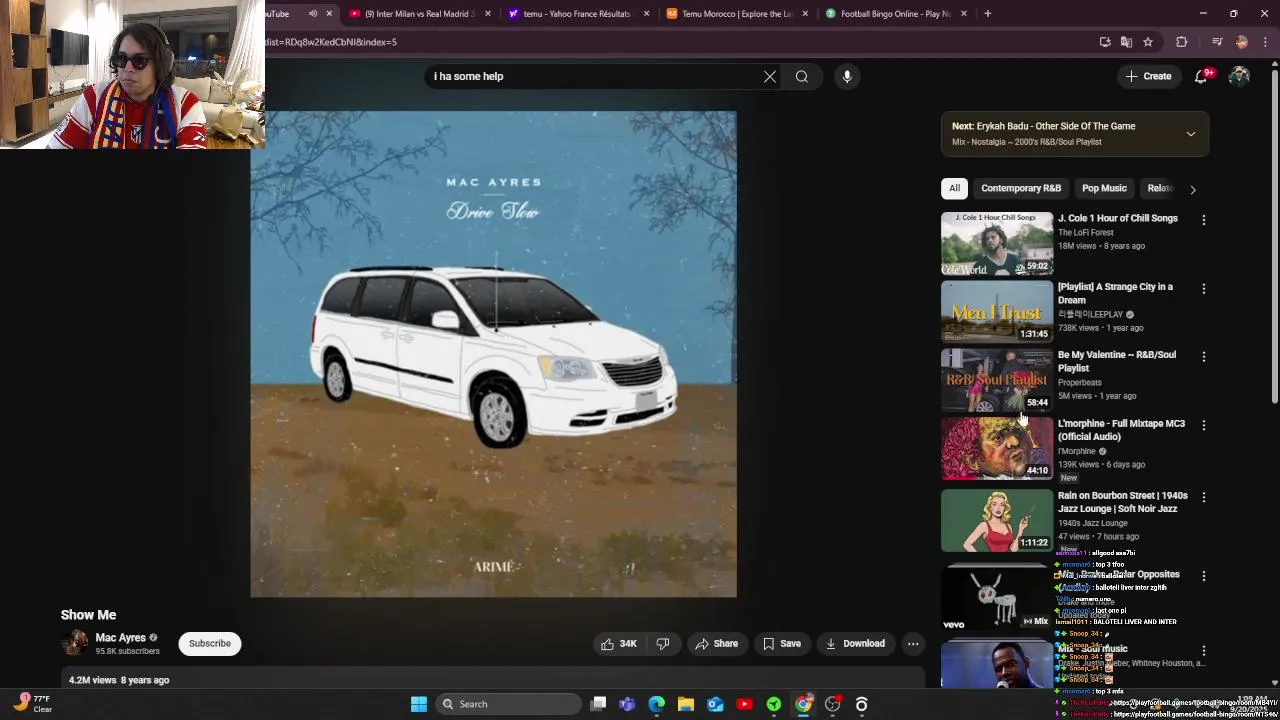1280x720 pixels.
Task: Open the Chrome profile avatar
Action: tap(1242, 42)
